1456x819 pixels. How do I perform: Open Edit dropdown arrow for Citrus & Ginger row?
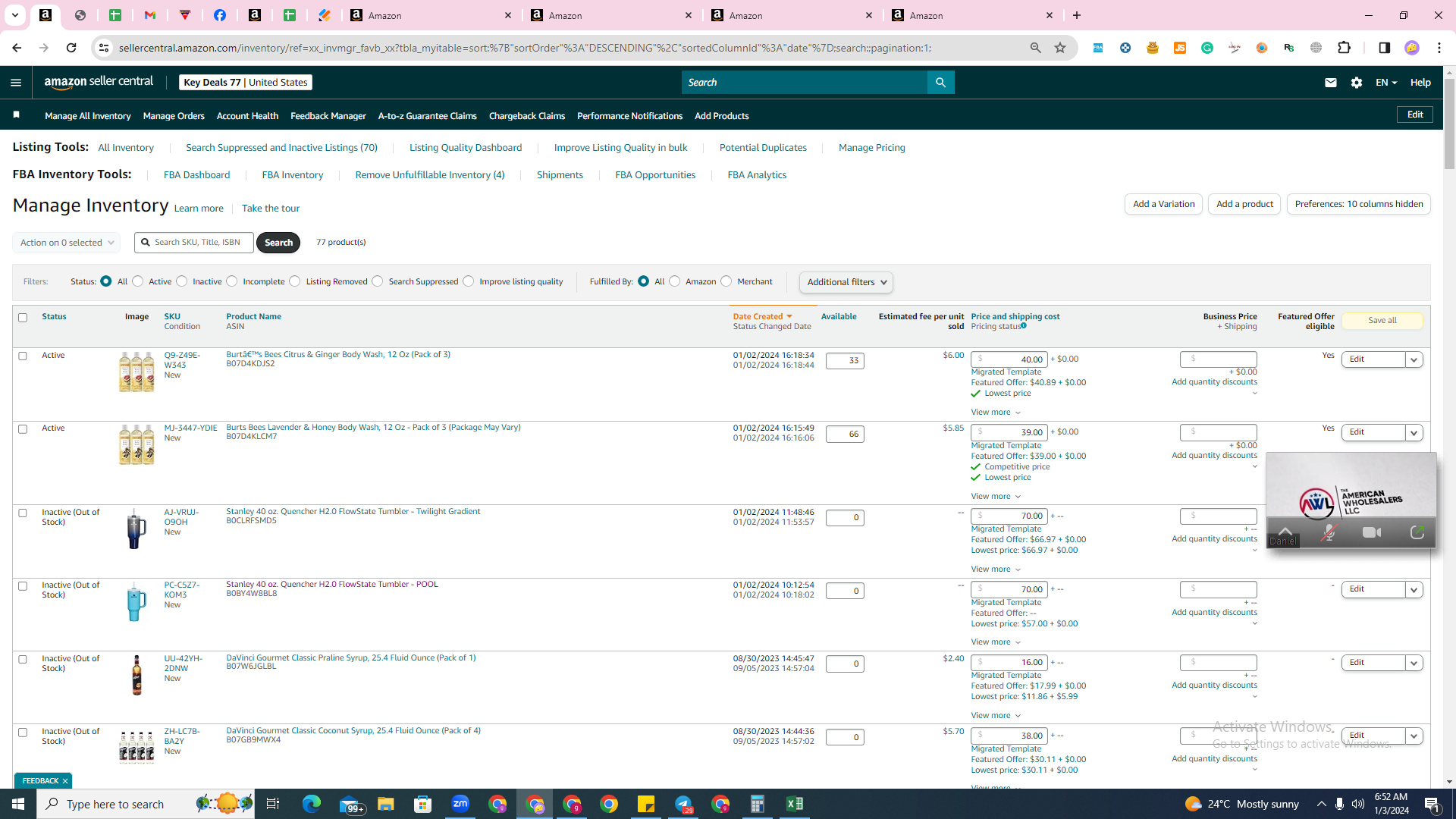click(1414, 359)
